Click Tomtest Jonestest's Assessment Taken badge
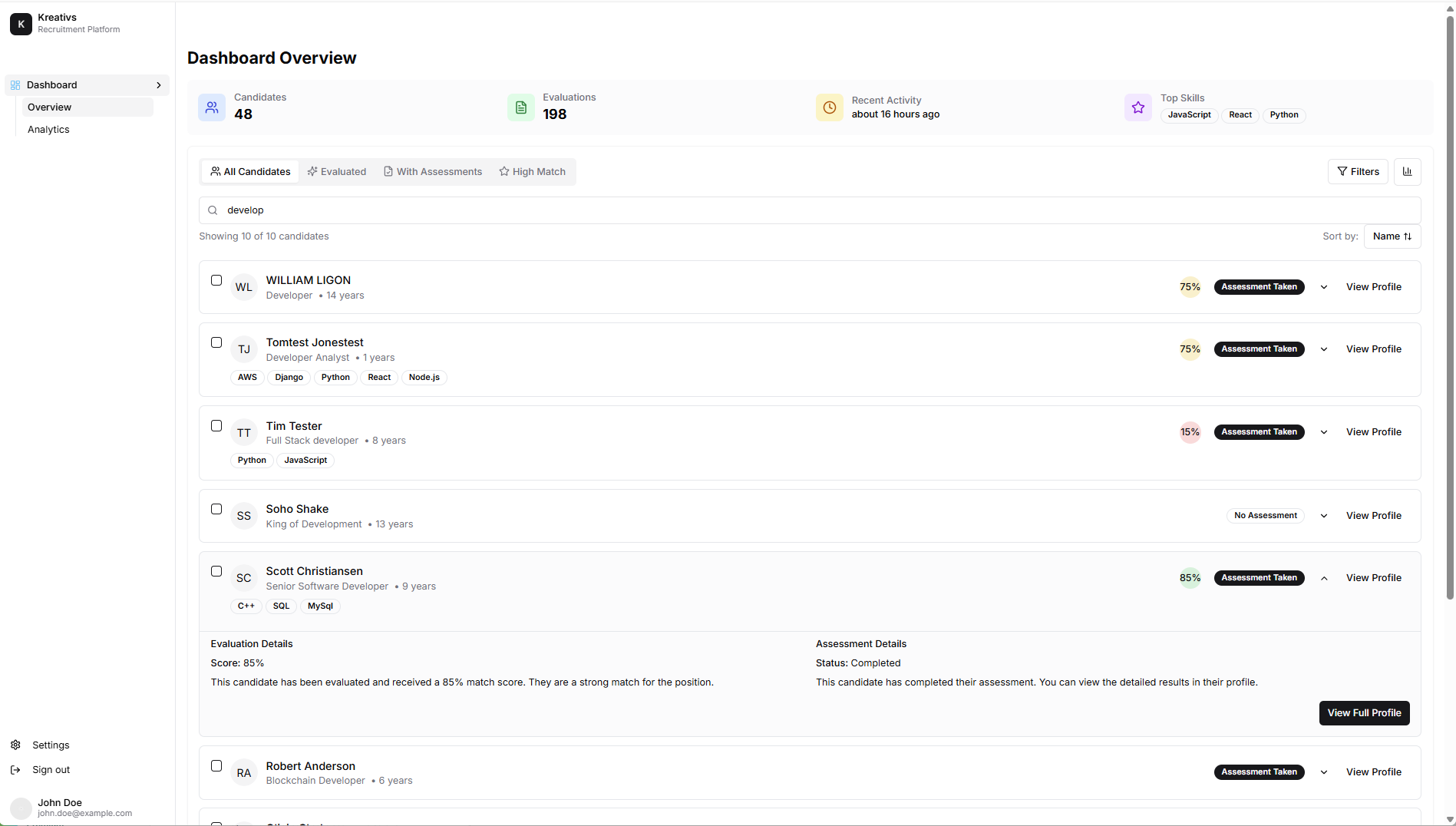The height and width of the screenshot is (826, 1456). tap(1260, 349)
